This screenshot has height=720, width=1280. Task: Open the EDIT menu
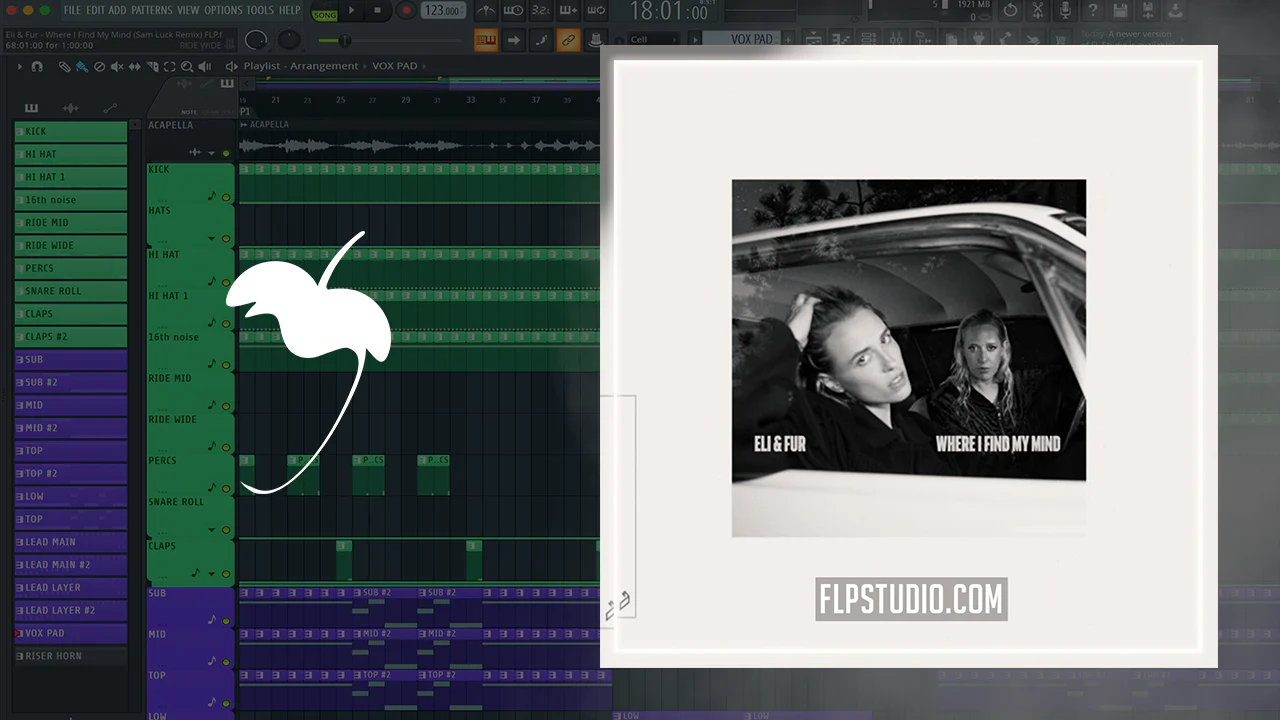click(95, 10)
